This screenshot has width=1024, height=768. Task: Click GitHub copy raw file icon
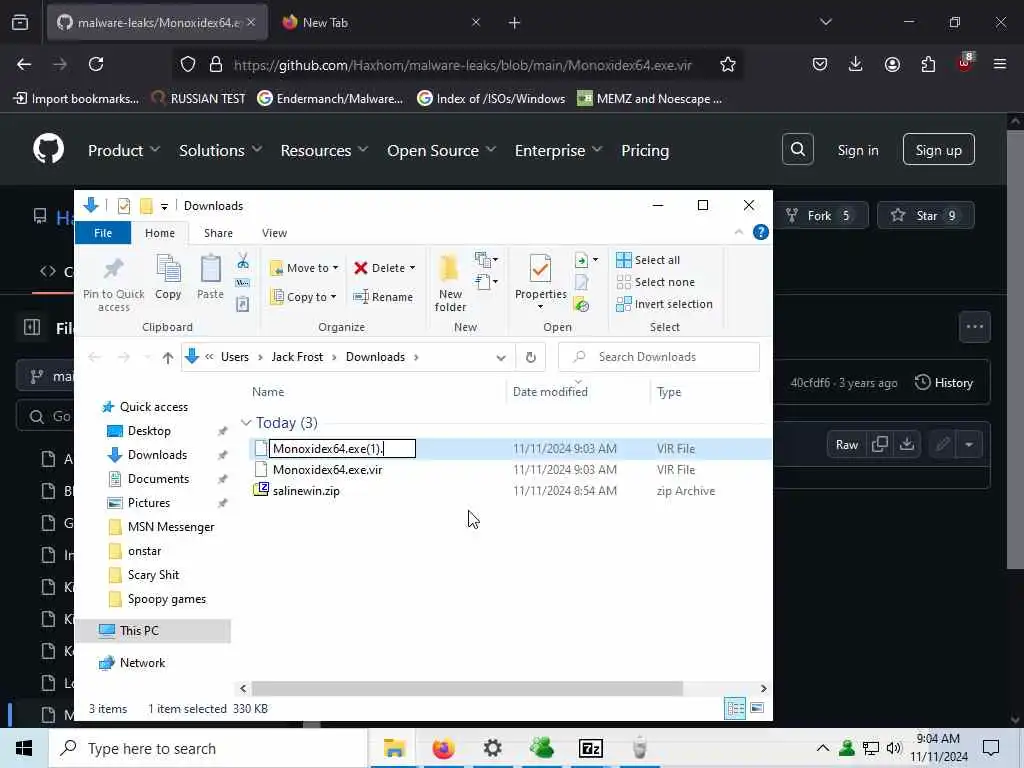pos(880,444)
